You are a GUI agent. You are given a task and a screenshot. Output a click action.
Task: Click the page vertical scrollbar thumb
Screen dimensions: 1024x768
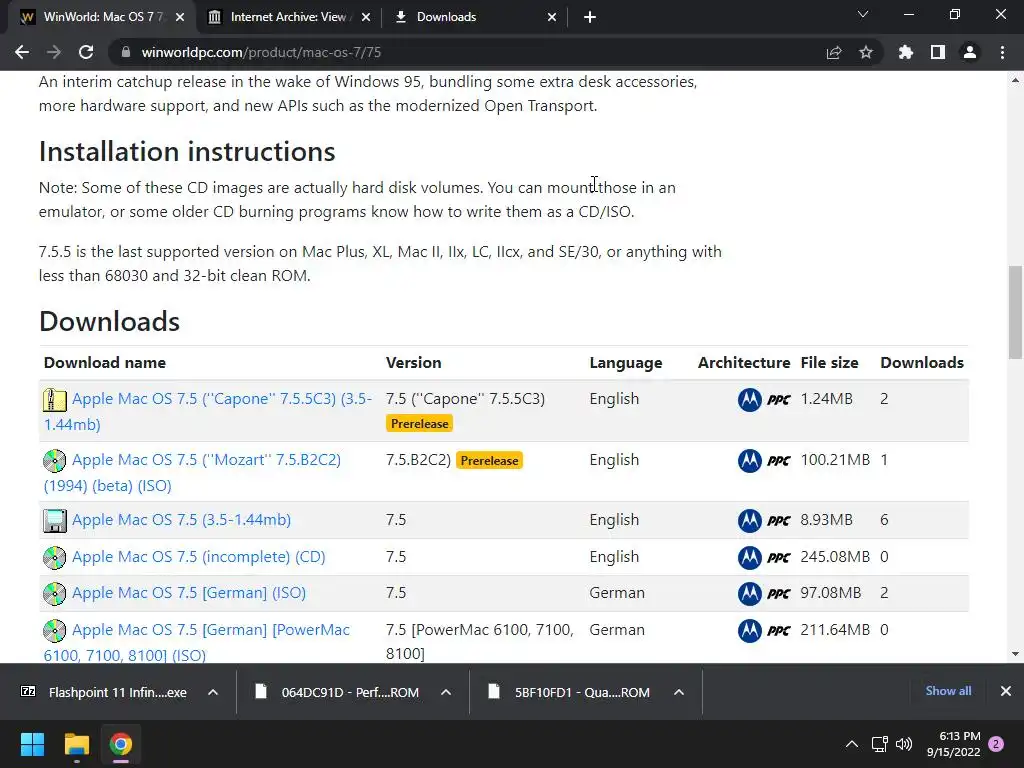1015,310
